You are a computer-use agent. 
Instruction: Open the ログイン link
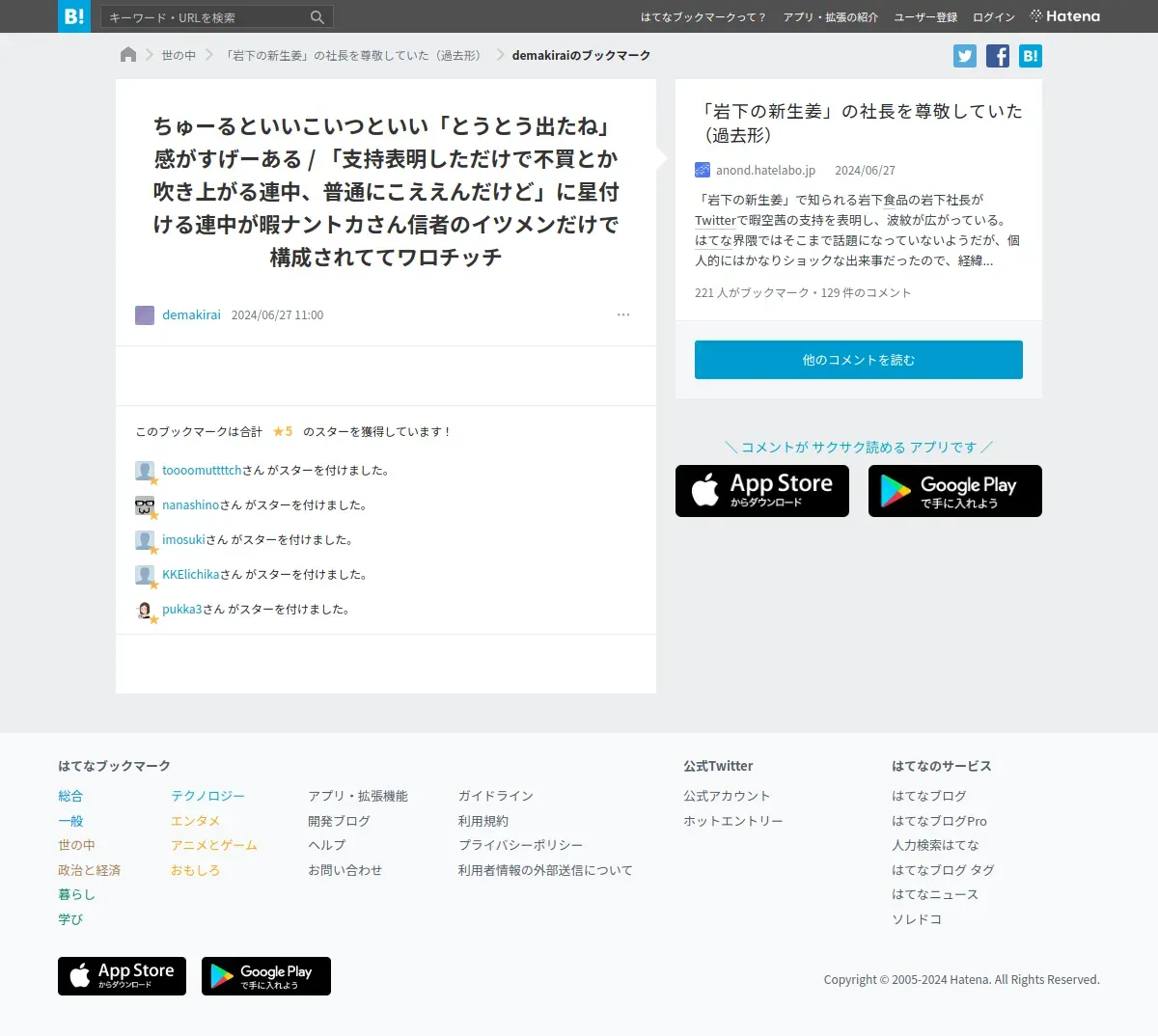[x=994, y=17]
